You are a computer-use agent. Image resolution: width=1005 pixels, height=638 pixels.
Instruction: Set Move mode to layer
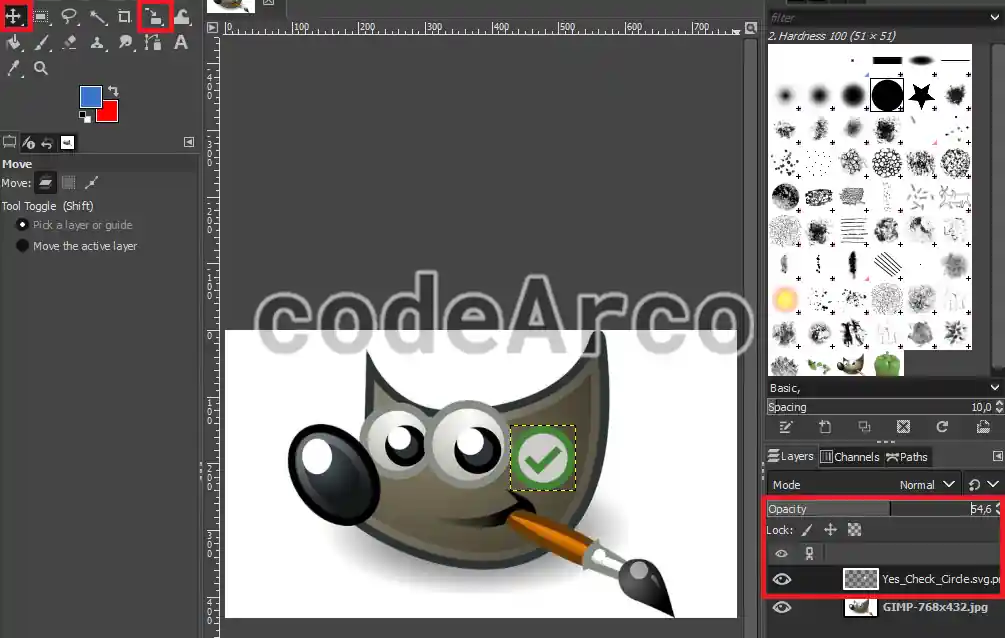tap(45, 183)
